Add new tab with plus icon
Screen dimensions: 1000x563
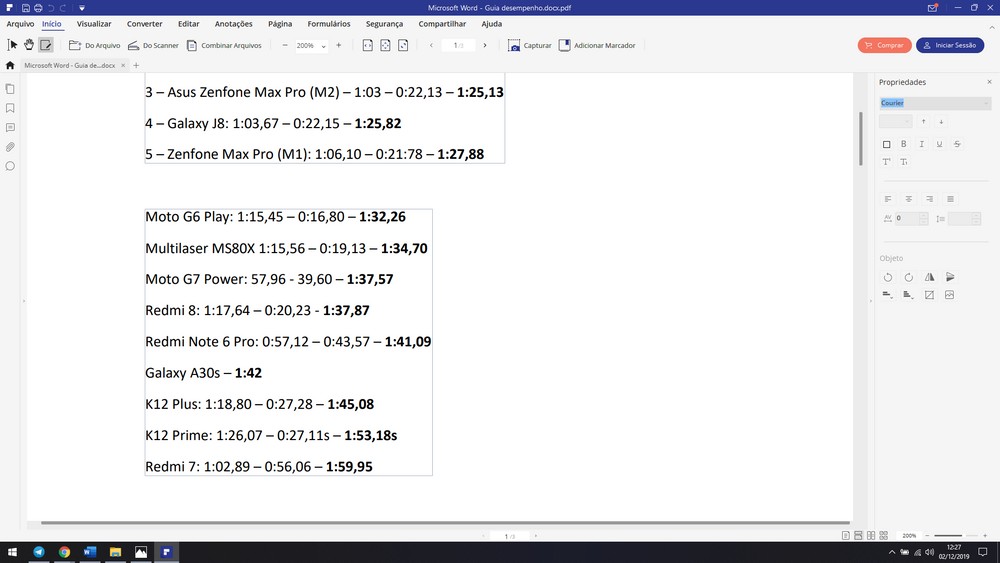[136, 65]
